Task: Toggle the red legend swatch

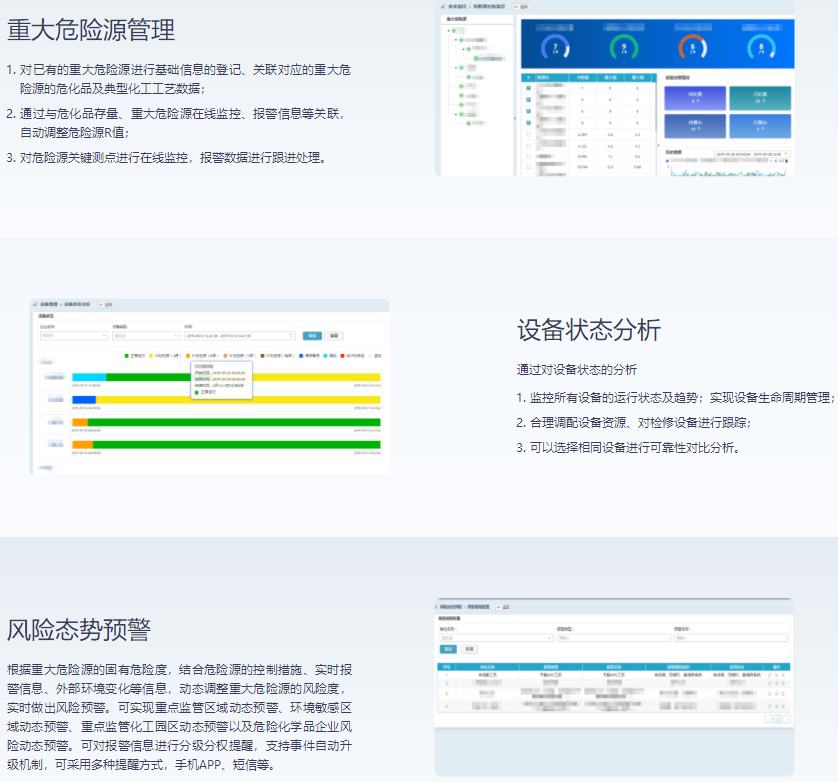Action: click(343, 355)
